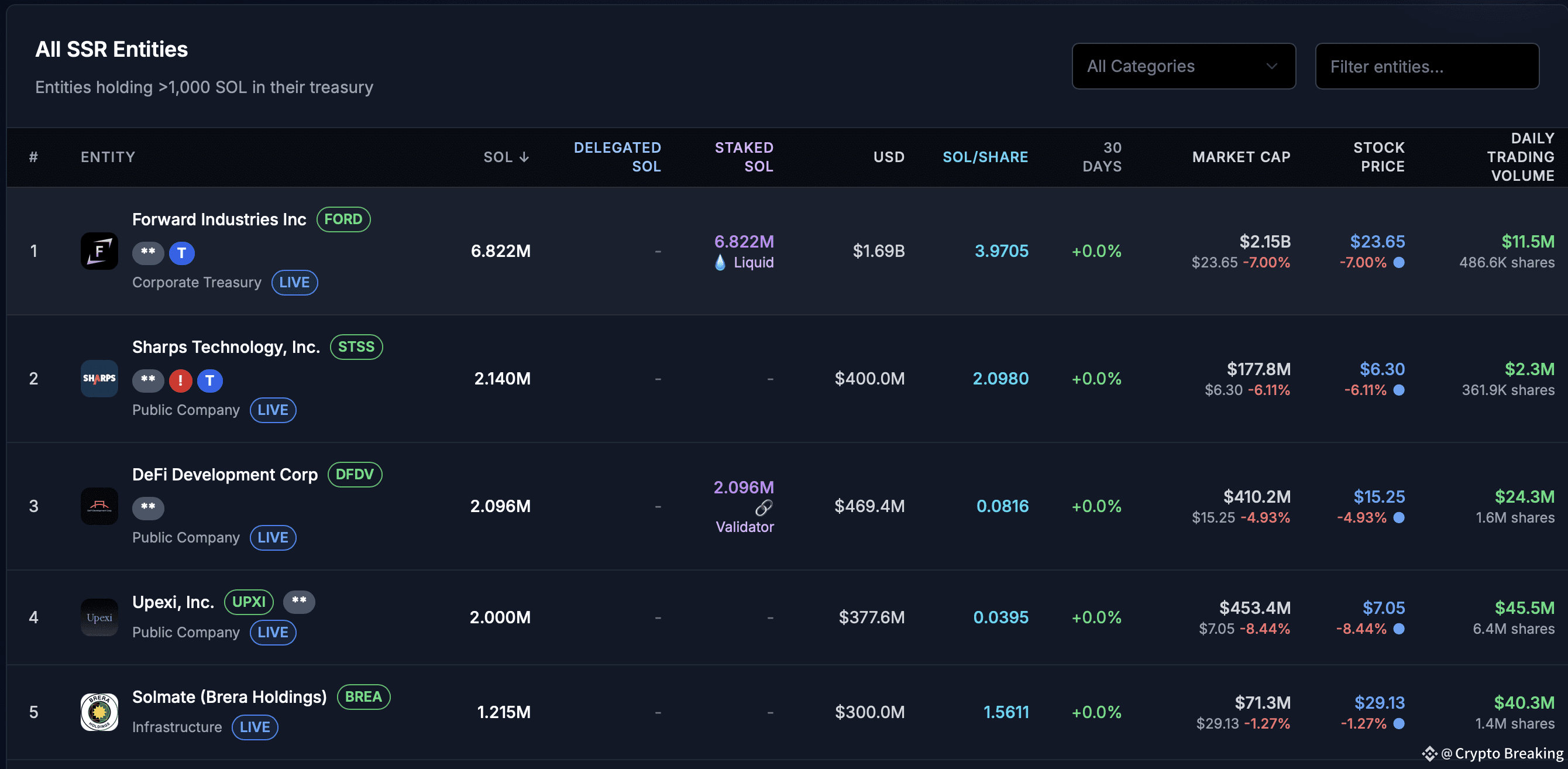Click the DFDV ticker tag
This screenshot has width=1568, height=769.
coord(355,474)
